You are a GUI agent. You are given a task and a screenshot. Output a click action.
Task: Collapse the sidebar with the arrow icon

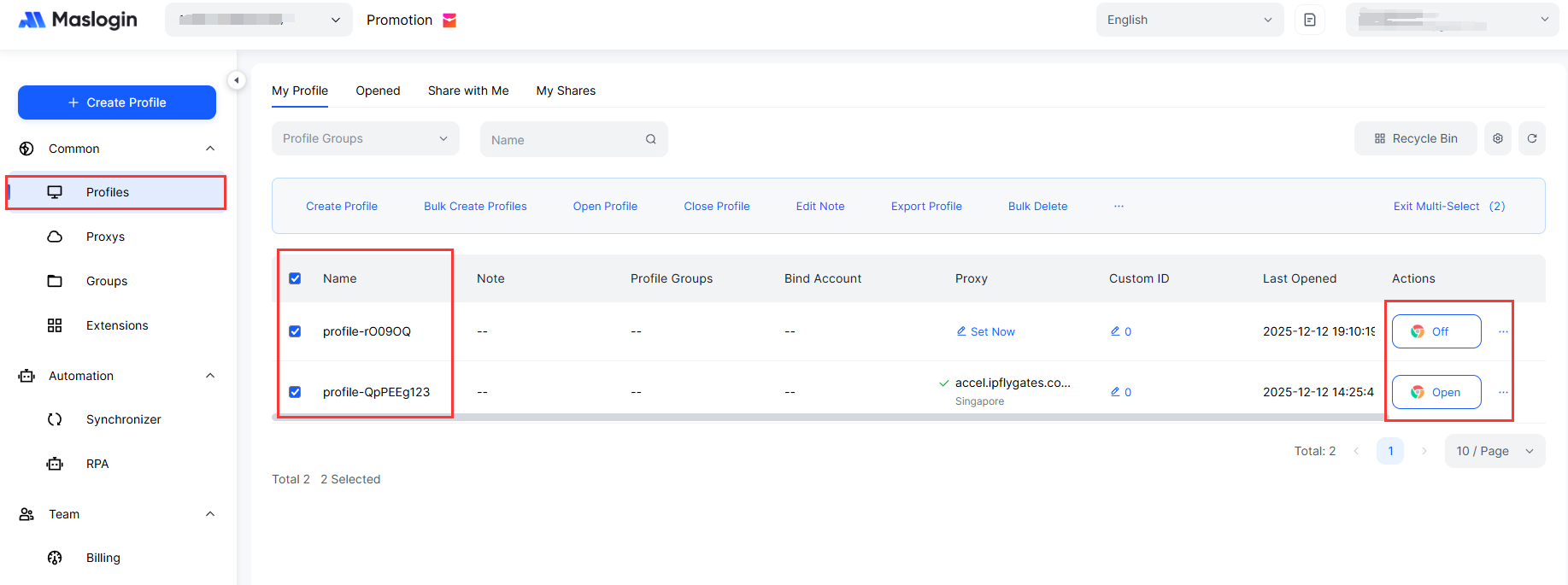pyautogui.click(x=237, y=80)
